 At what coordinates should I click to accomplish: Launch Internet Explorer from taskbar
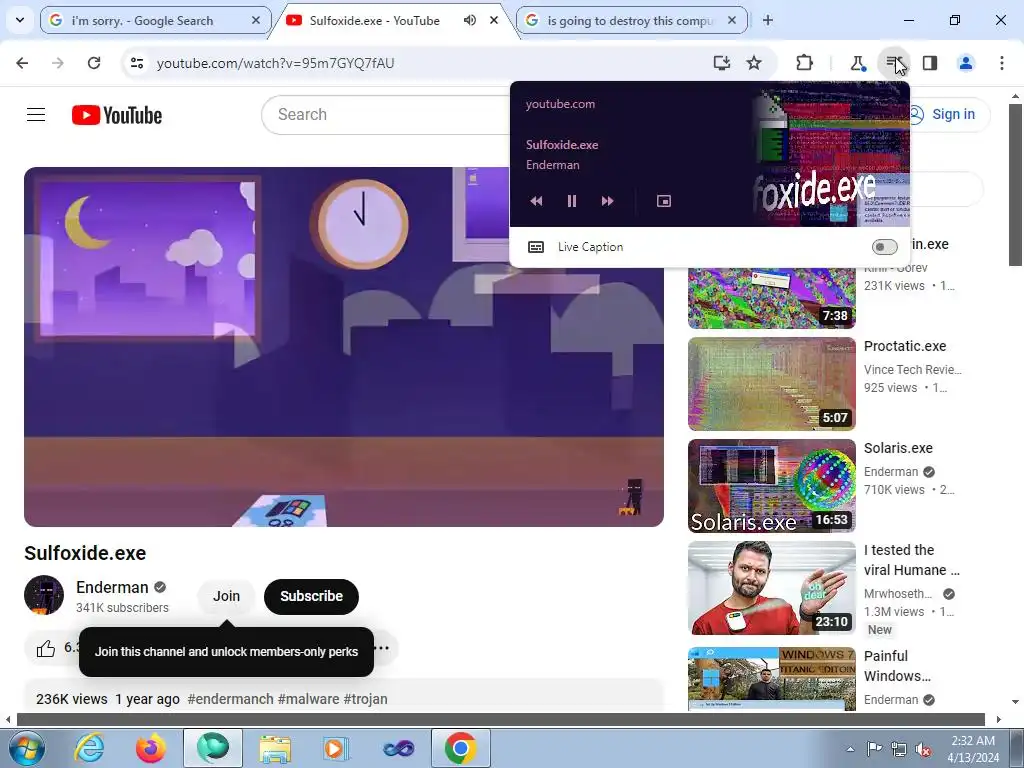click(x=89, y=748)
